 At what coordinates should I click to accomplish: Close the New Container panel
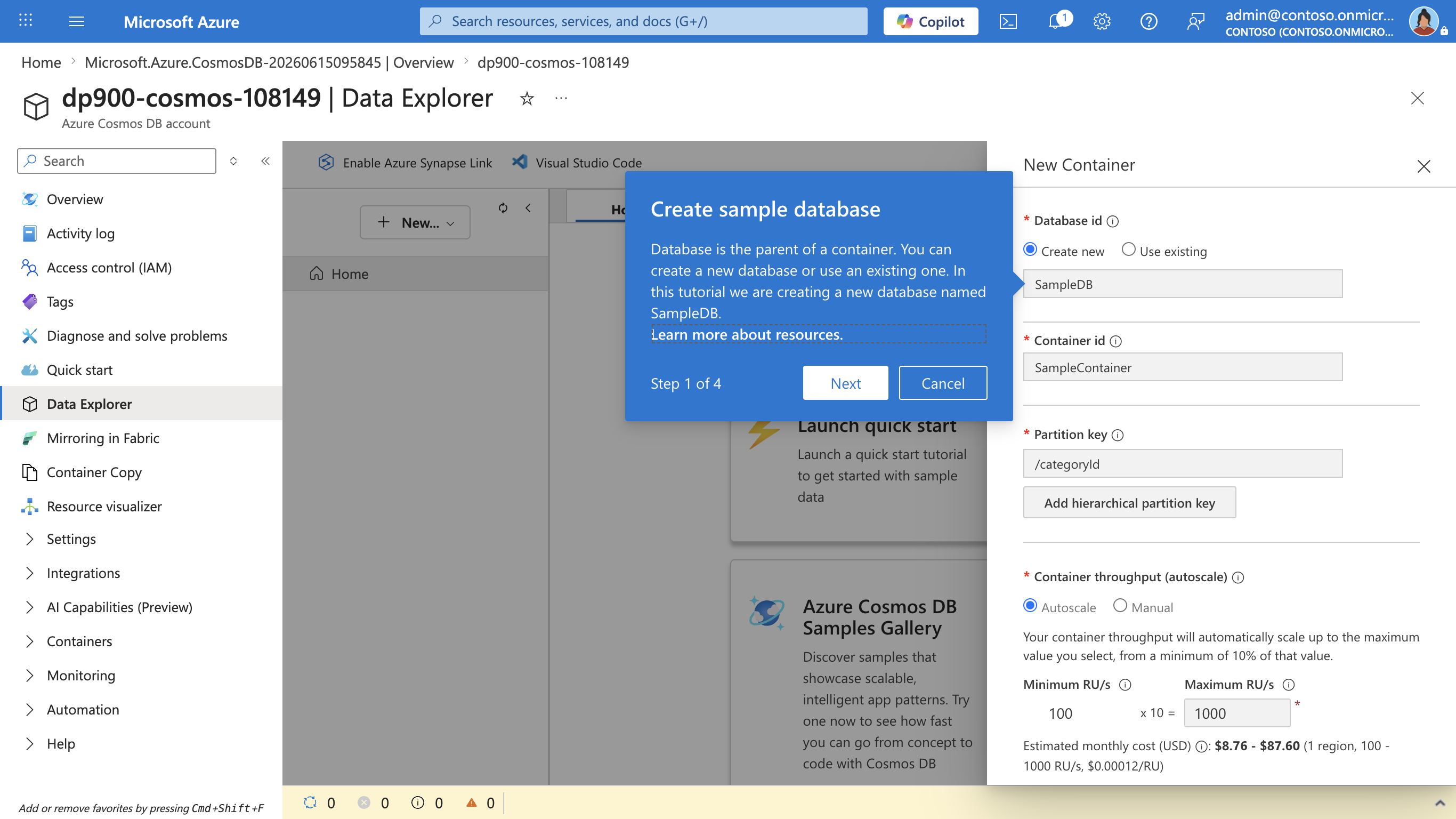tap(1424, 166)
